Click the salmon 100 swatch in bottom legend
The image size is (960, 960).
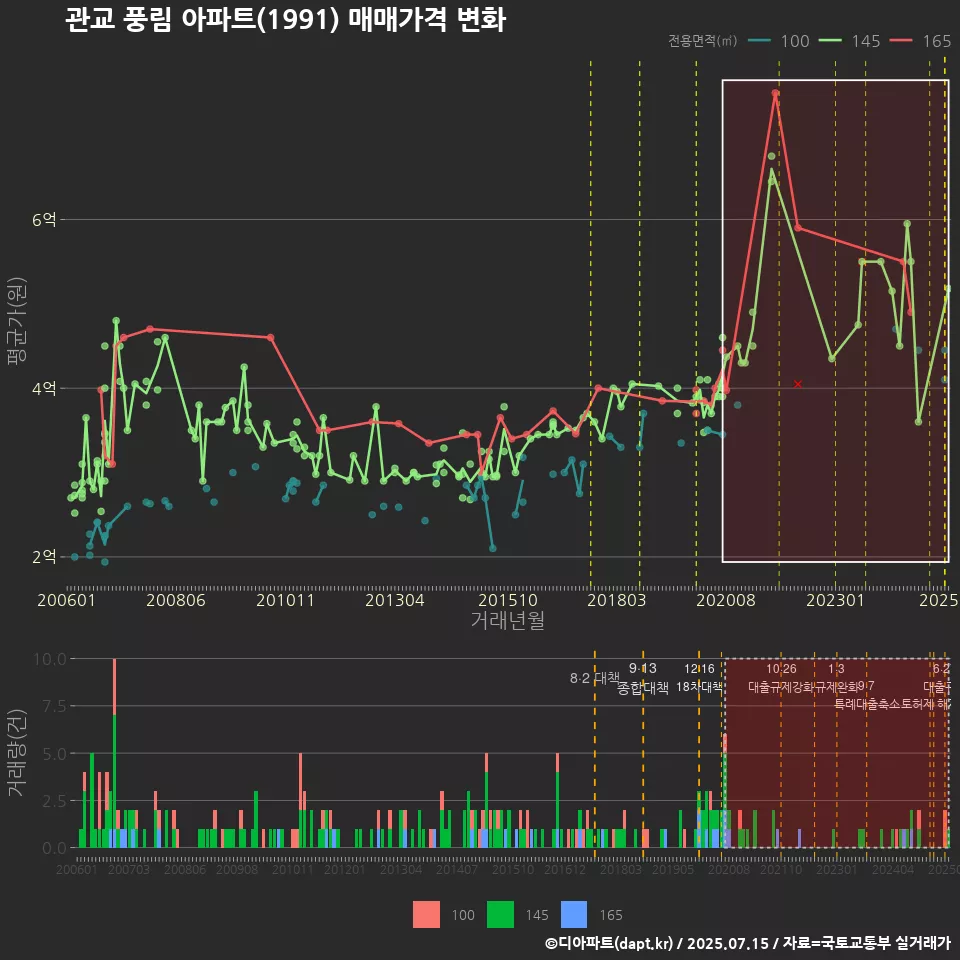point(426,915)
